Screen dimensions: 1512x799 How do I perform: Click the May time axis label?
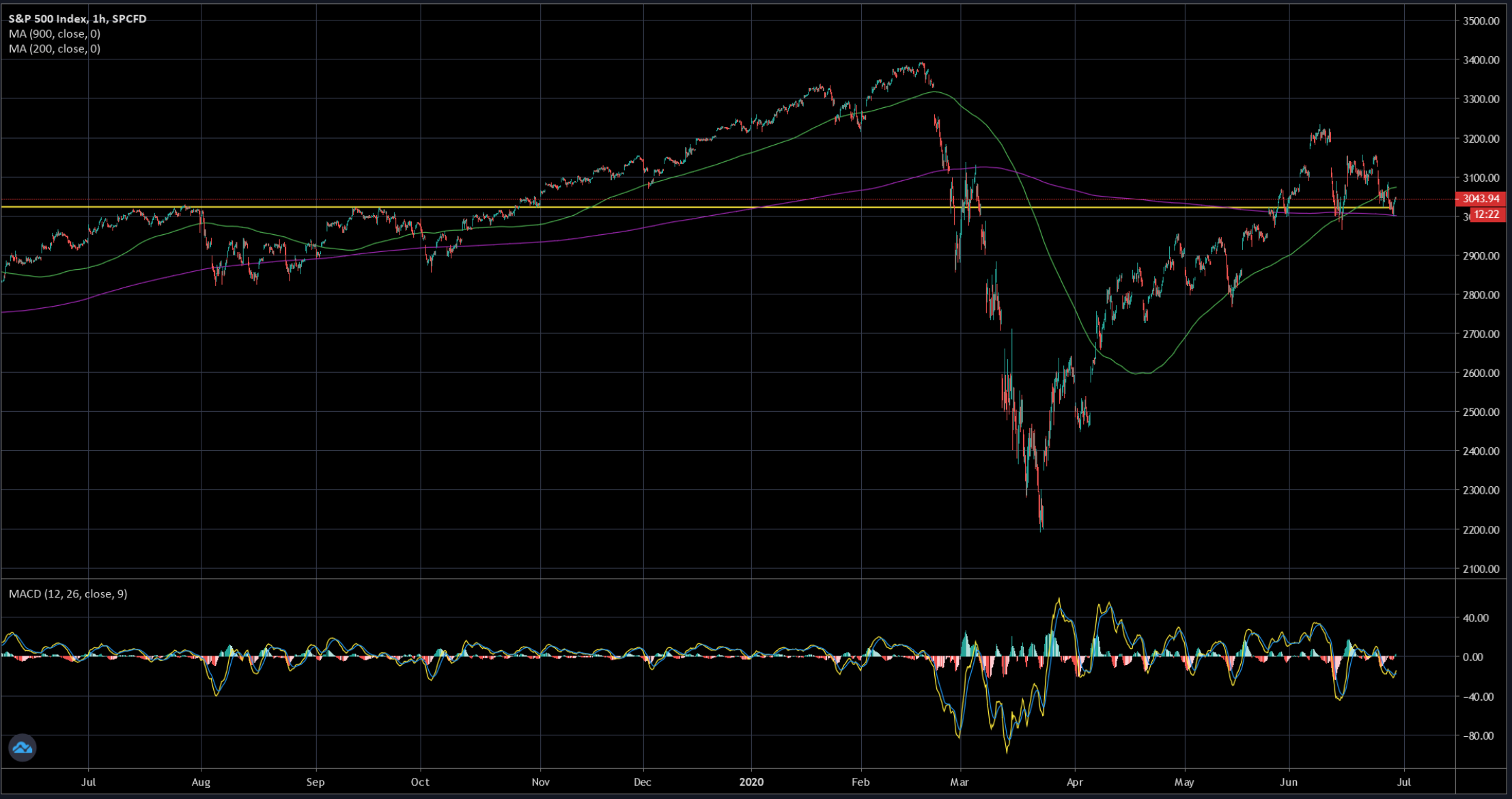1184,782
